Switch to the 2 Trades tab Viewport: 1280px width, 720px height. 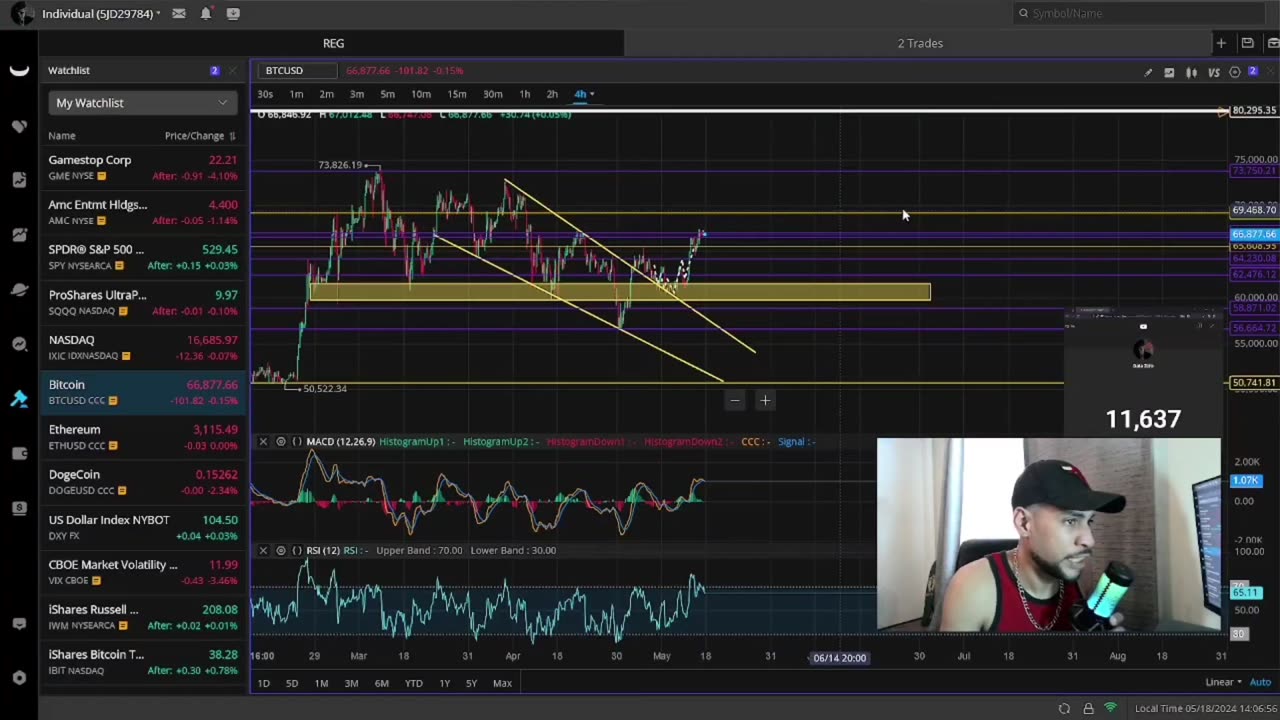(920, 43)
